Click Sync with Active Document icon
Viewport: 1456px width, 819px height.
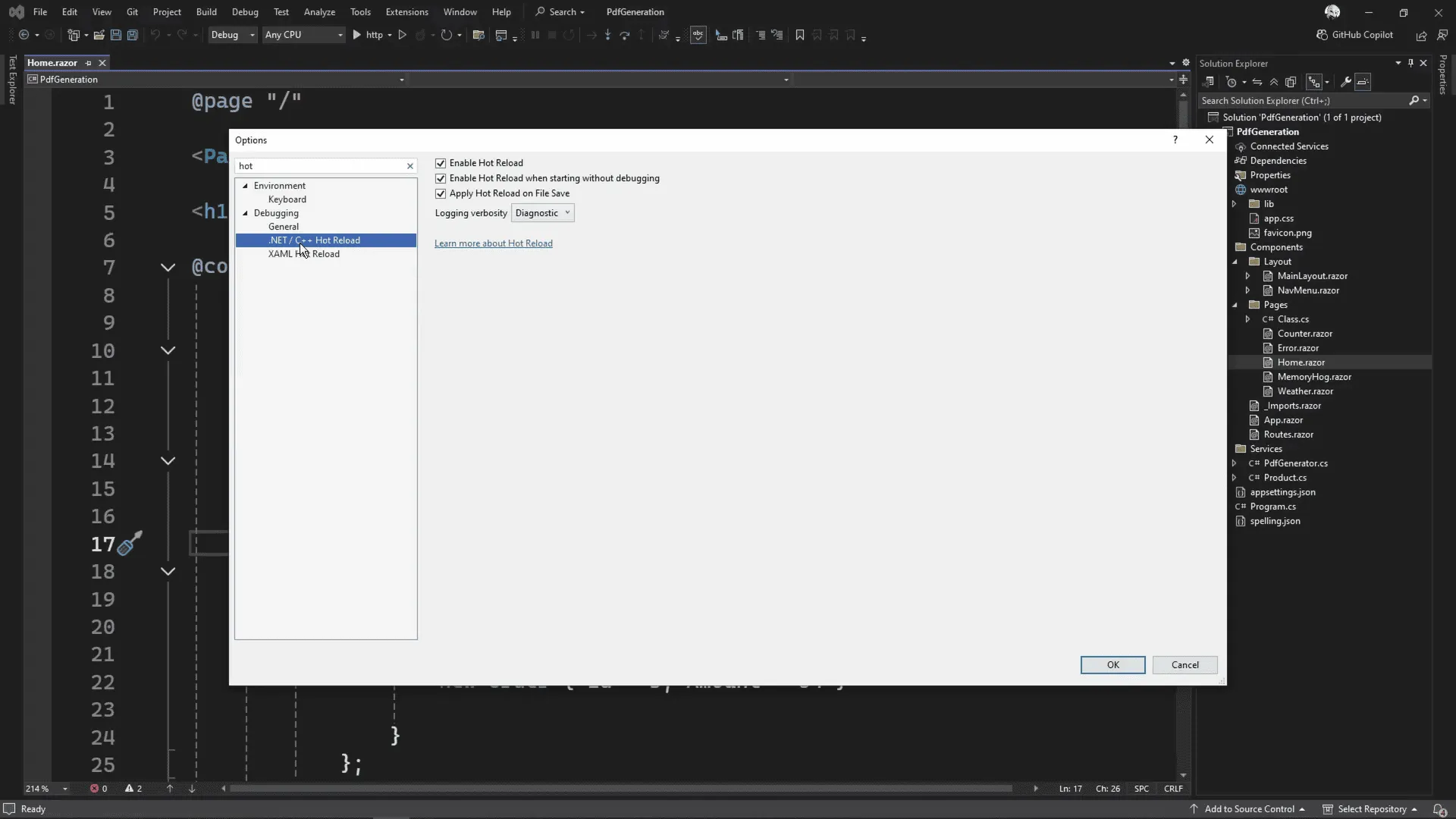[1257, 82]
